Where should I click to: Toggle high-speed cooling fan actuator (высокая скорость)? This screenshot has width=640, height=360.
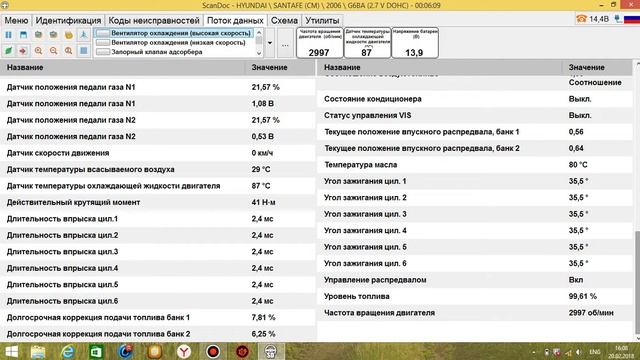pyautogui.click(x=174, y=33)
